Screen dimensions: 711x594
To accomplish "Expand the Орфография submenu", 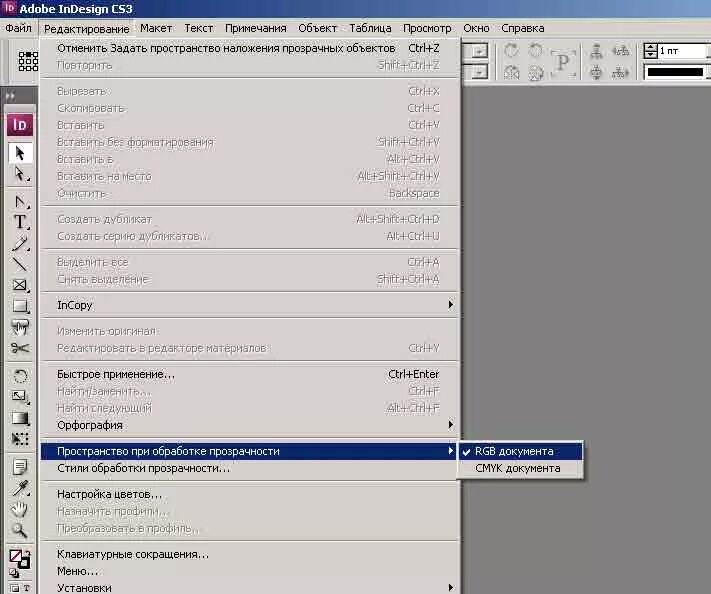I will [250, 425].
